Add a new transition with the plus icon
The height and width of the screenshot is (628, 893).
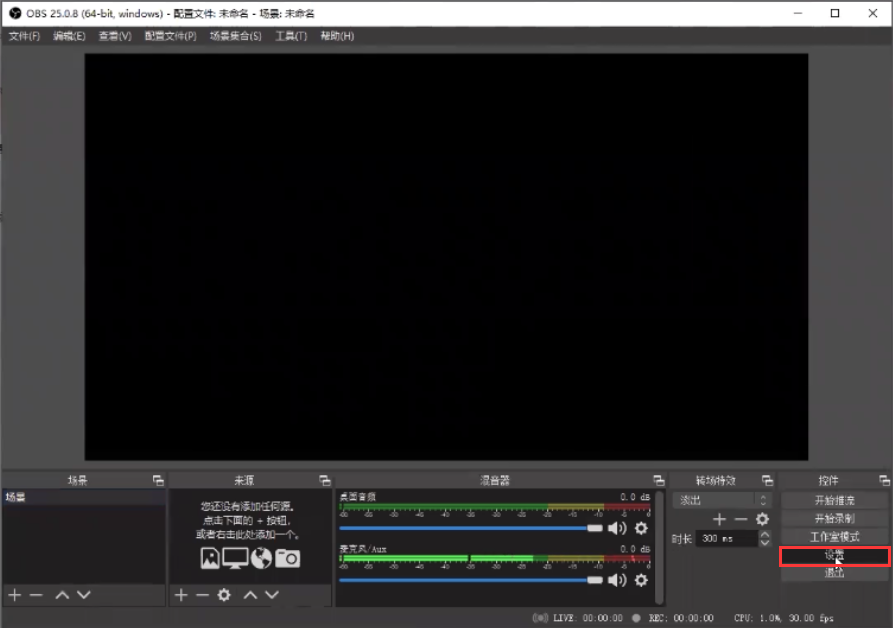pos(720,518)
